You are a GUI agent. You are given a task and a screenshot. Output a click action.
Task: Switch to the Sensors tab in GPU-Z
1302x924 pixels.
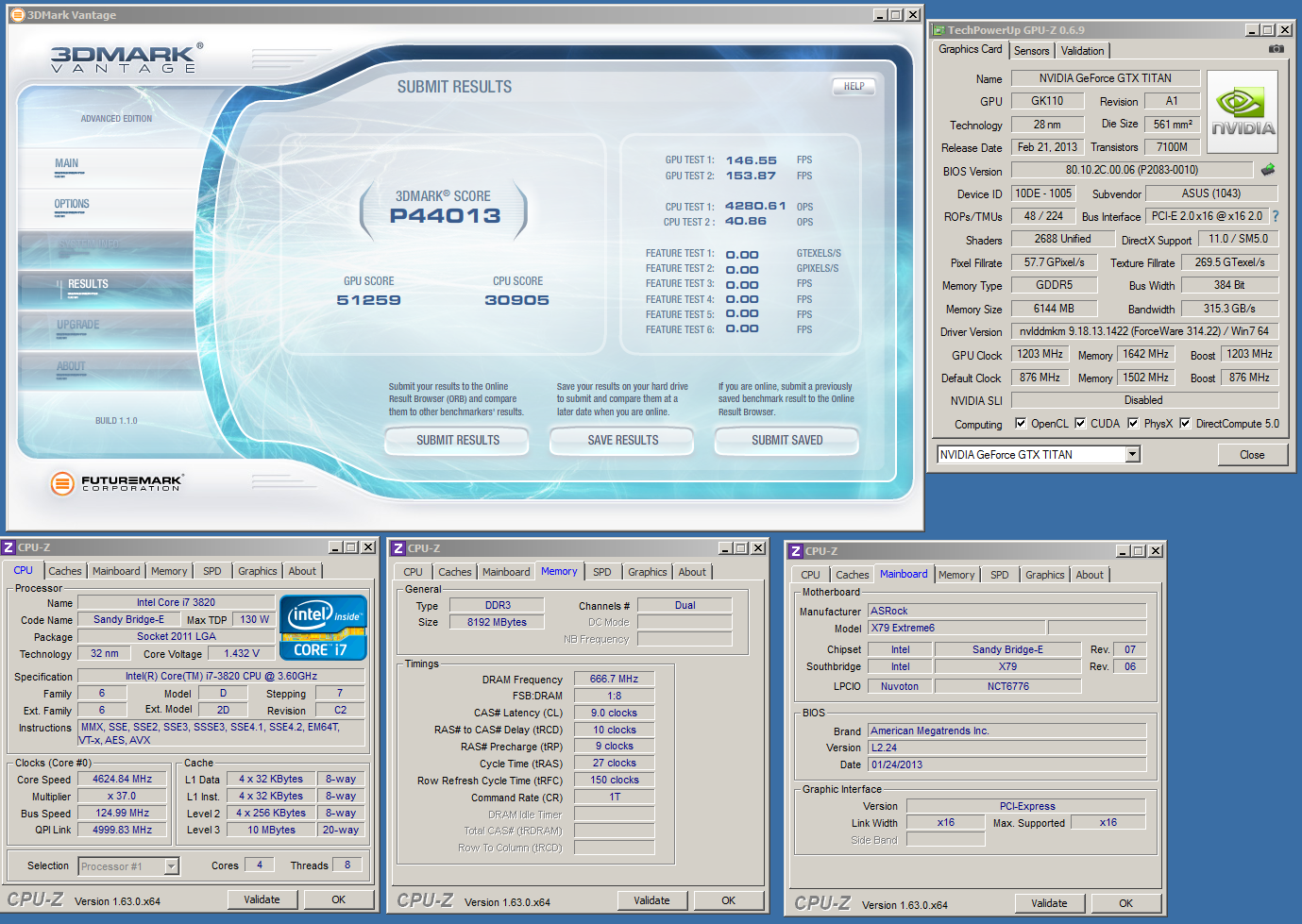1032,51
